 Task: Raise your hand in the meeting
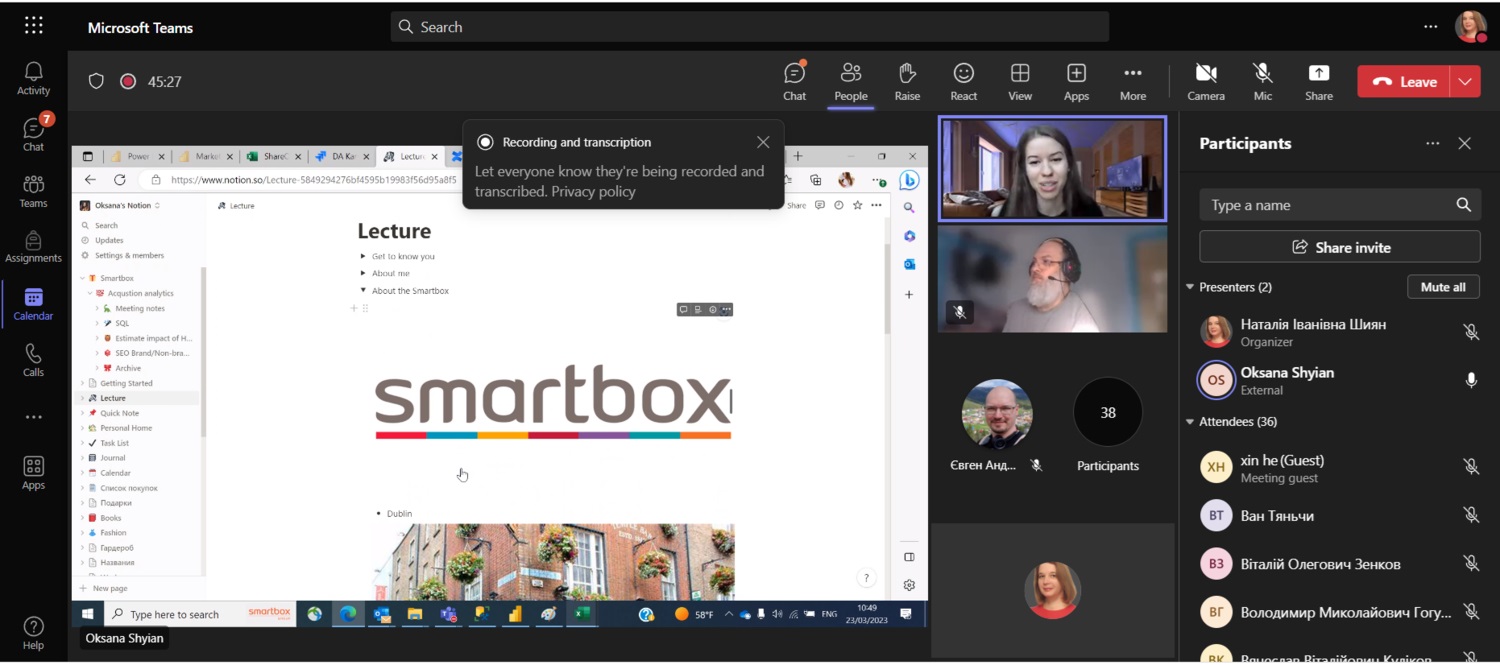(x=907, y=81)
